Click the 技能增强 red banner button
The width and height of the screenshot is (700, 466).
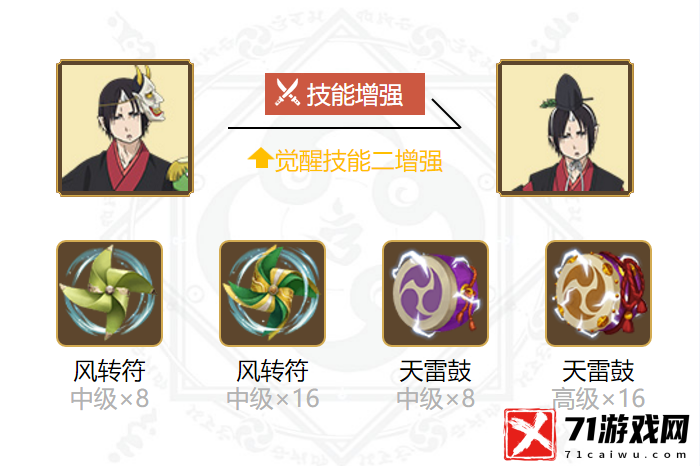click(x=345, y=94)
